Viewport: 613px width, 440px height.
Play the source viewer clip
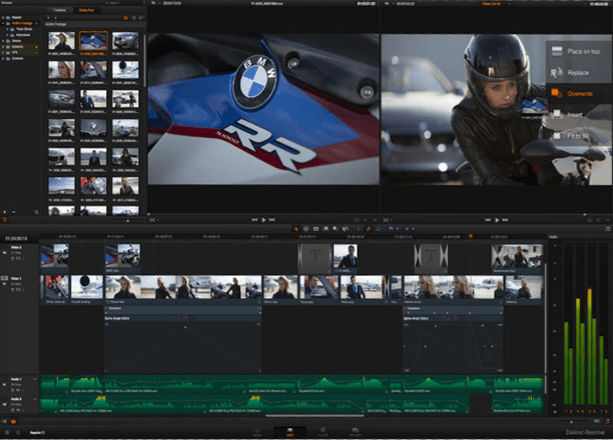tap(263, 220)
